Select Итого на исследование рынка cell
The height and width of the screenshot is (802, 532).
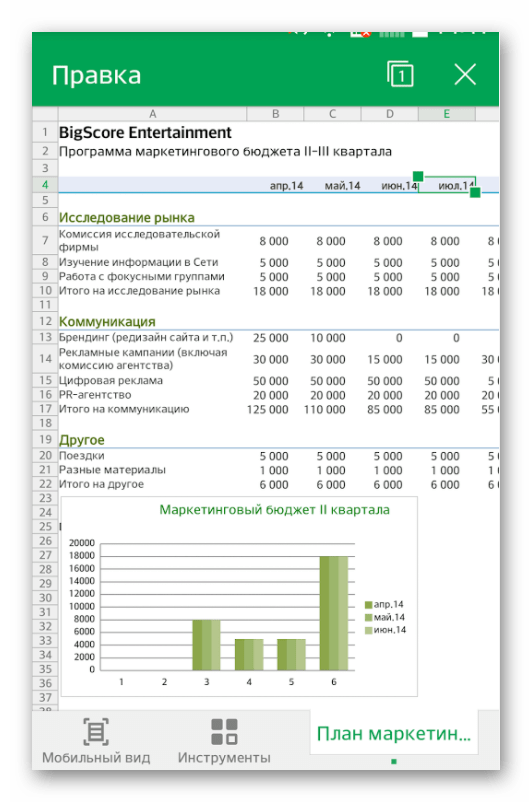pos(139,291)
